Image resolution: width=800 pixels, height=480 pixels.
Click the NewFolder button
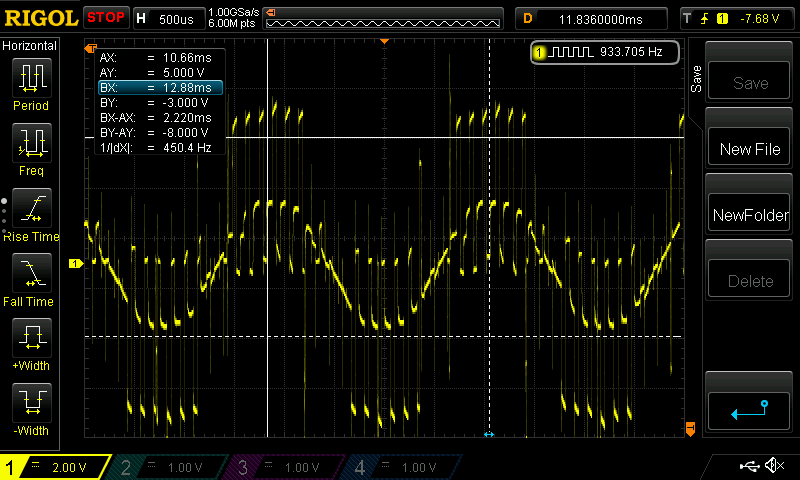(748, 212)
